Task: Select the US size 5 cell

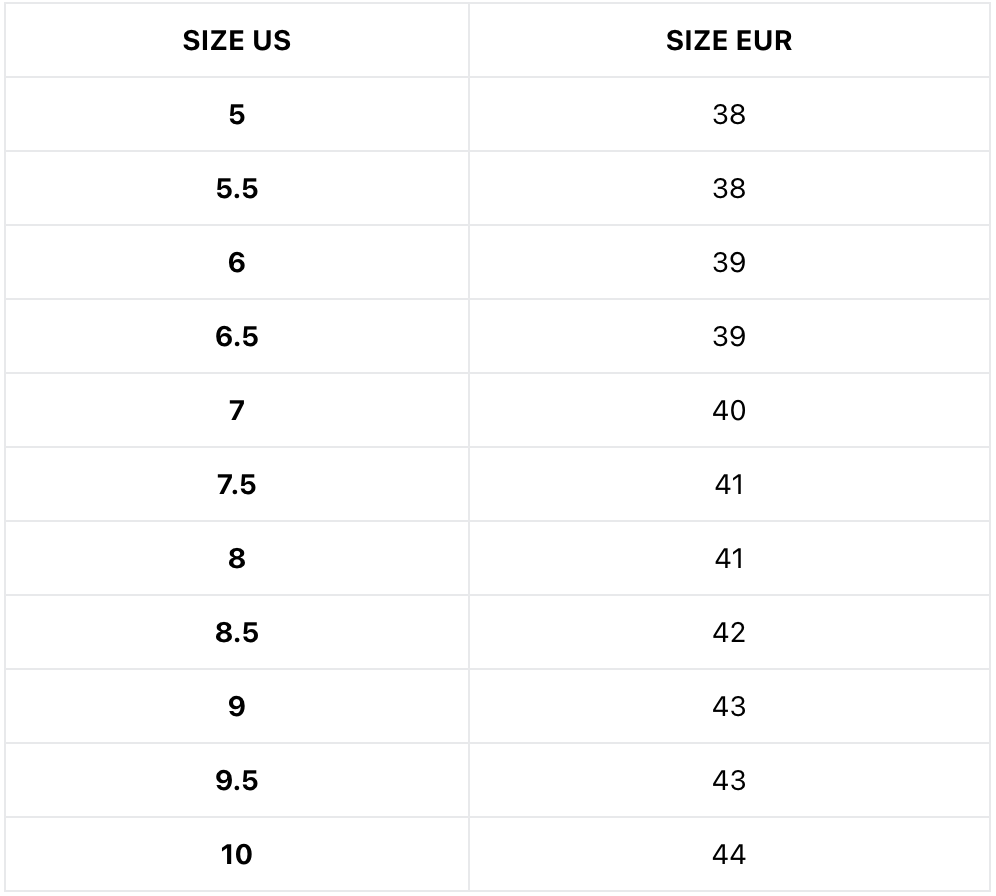Action: pos(237,115)
